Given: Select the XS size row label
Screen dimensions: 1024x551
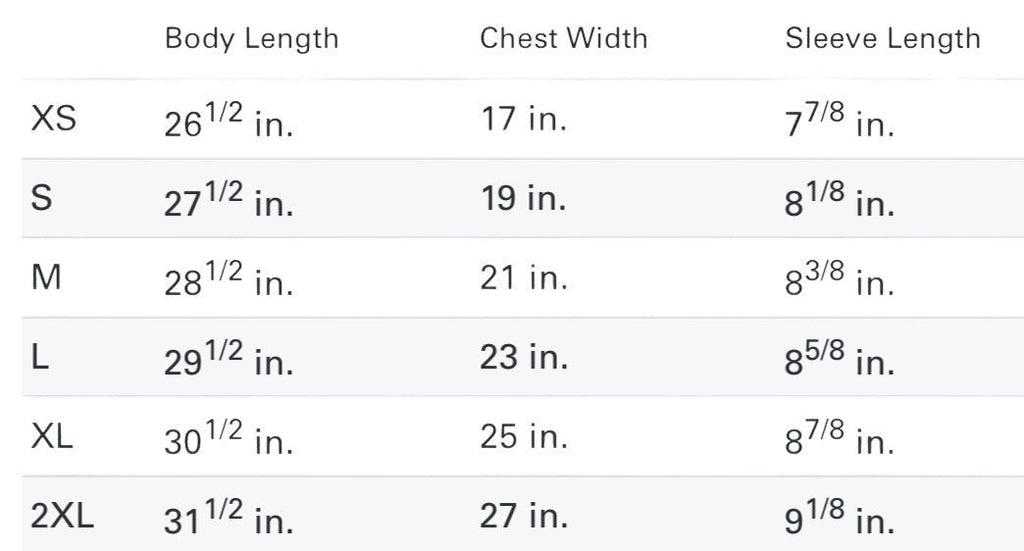Looking at the screenshot, I should (54, 120).
